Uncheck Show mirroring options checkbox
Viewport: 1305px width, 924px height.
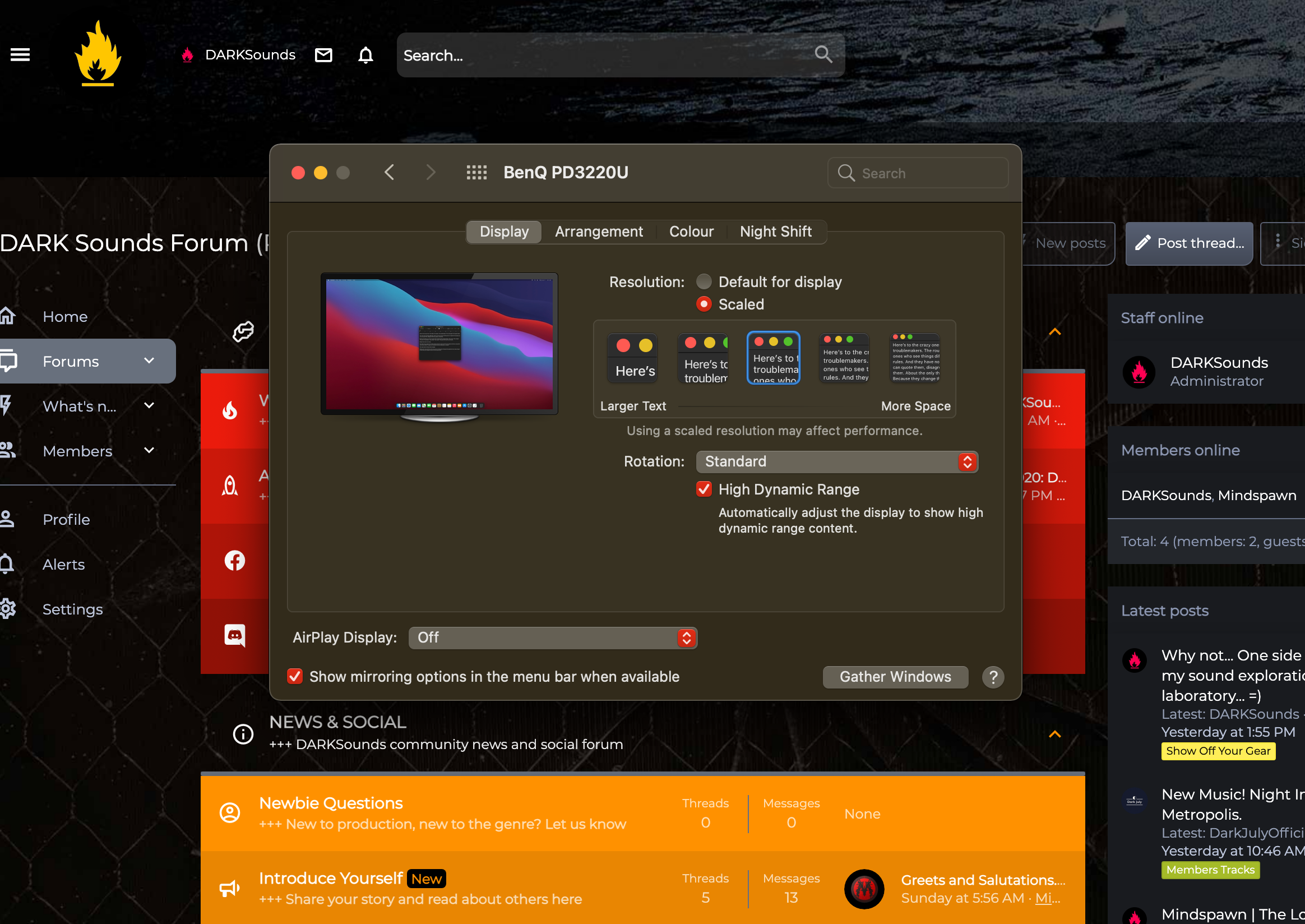295,676
